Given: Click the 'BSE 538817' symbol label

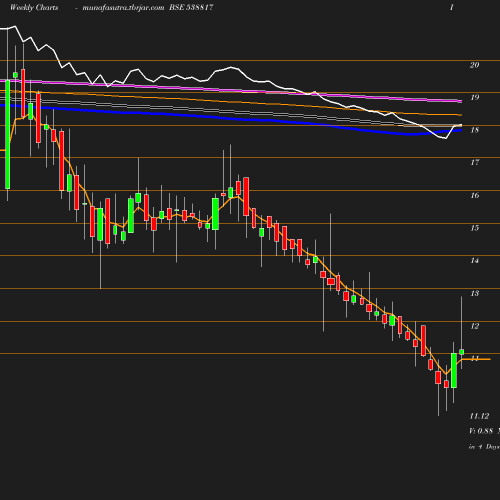Looking at the screenshot, I should click(x=191, y=7).
